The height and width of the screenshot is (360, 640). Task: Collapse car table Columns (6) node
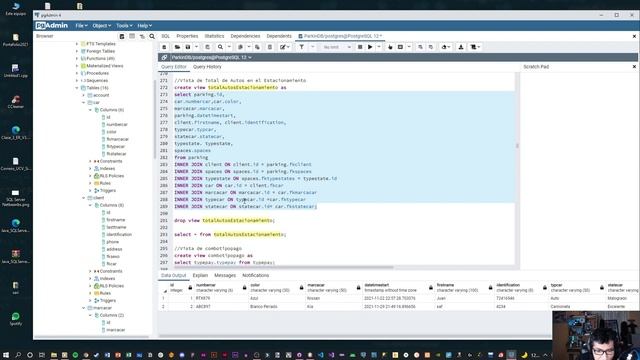[90, 110]
